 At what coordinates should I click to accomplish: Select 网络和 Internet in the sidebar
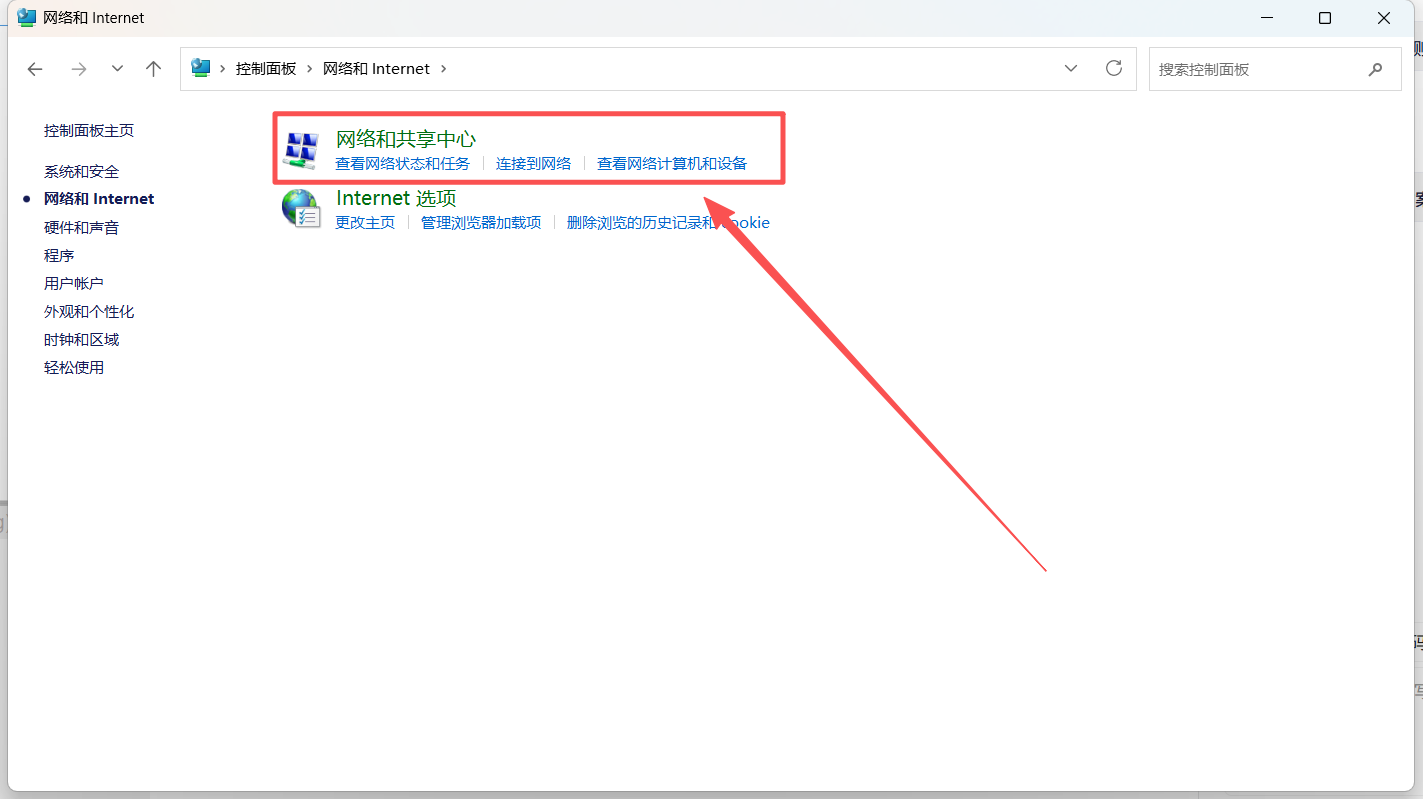point(99,199)
